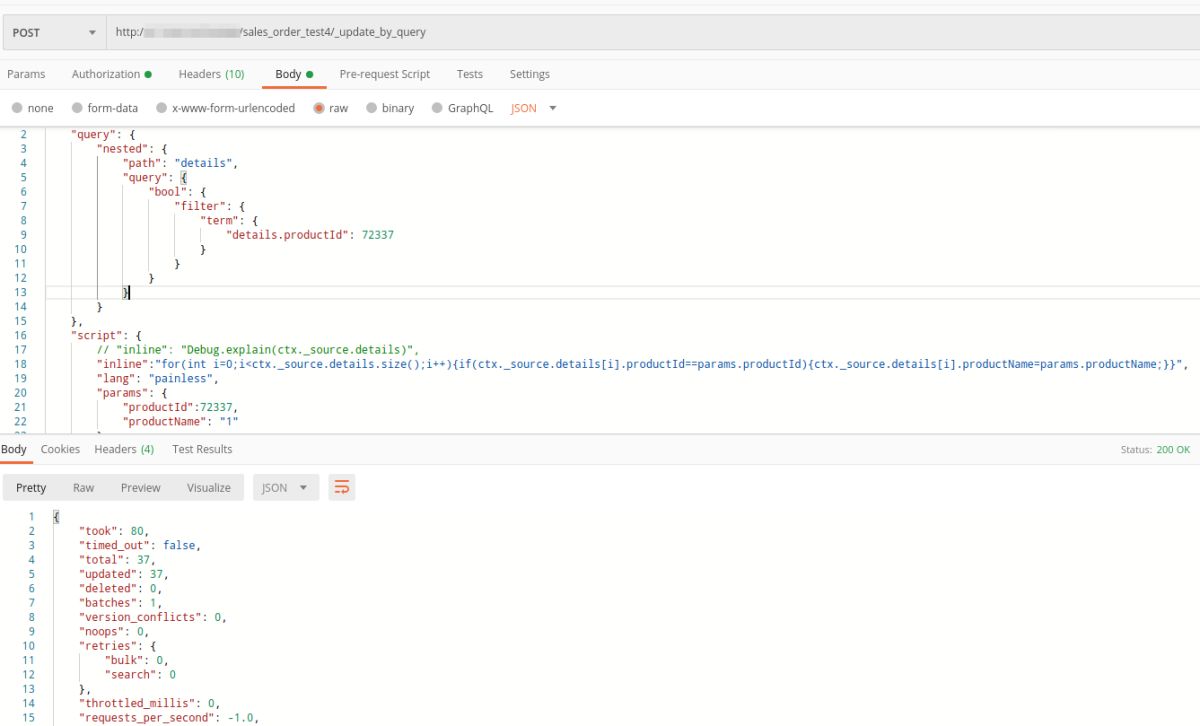Select the Raw response view
Image resolution: width=1200 pixels, height=726 pixels.
pos(83,488)
